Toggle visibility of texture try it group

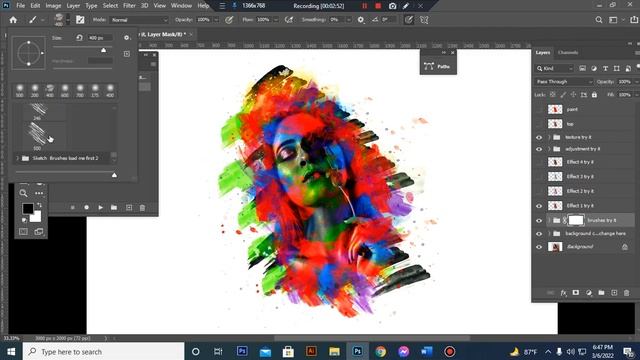point(539,138)
